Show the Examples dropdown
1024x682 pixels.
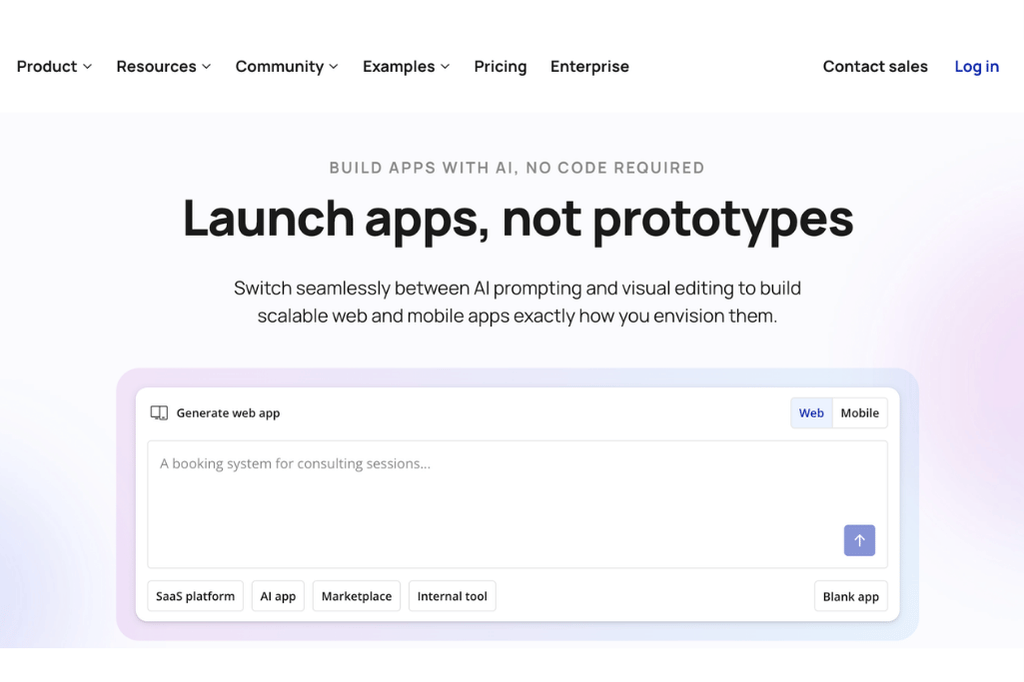406,67
